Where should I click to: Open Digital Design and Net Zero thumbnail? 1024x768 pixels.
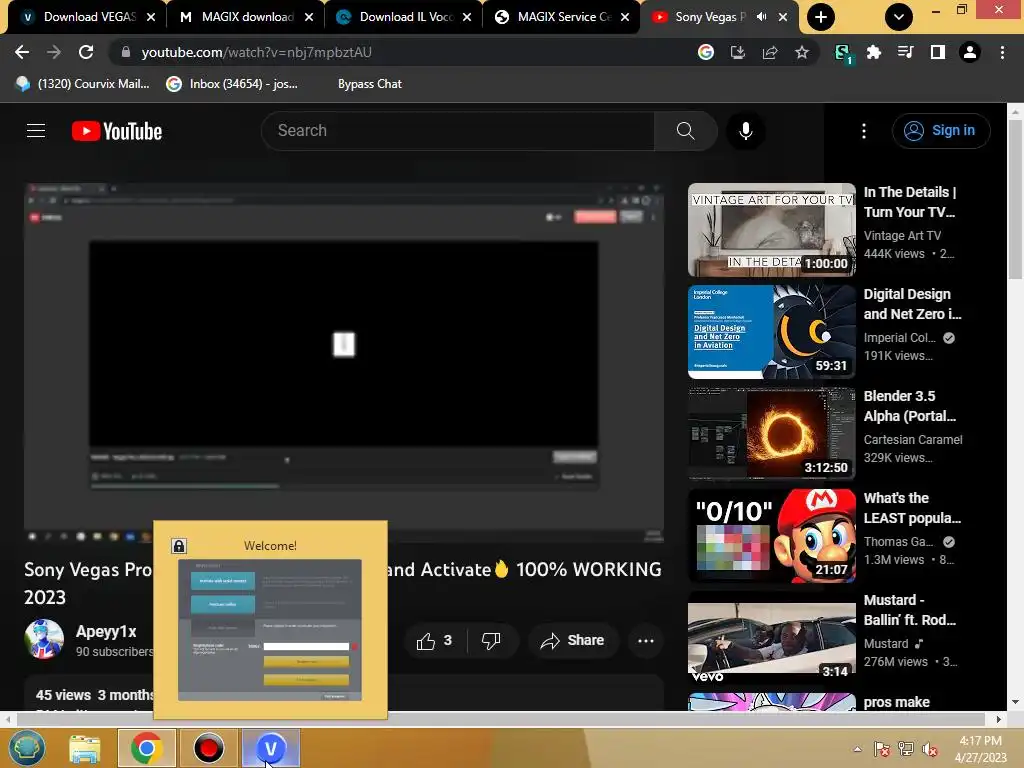[772, 332]
